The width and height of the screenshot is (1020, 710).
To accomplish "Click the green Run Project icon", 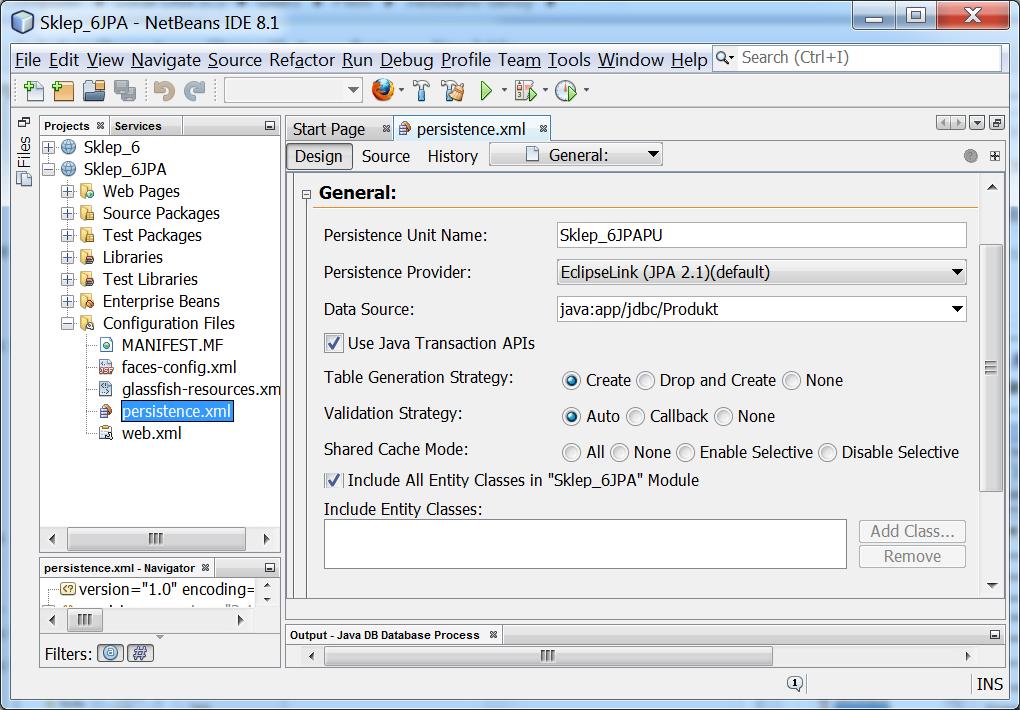I will click(486, 90).
